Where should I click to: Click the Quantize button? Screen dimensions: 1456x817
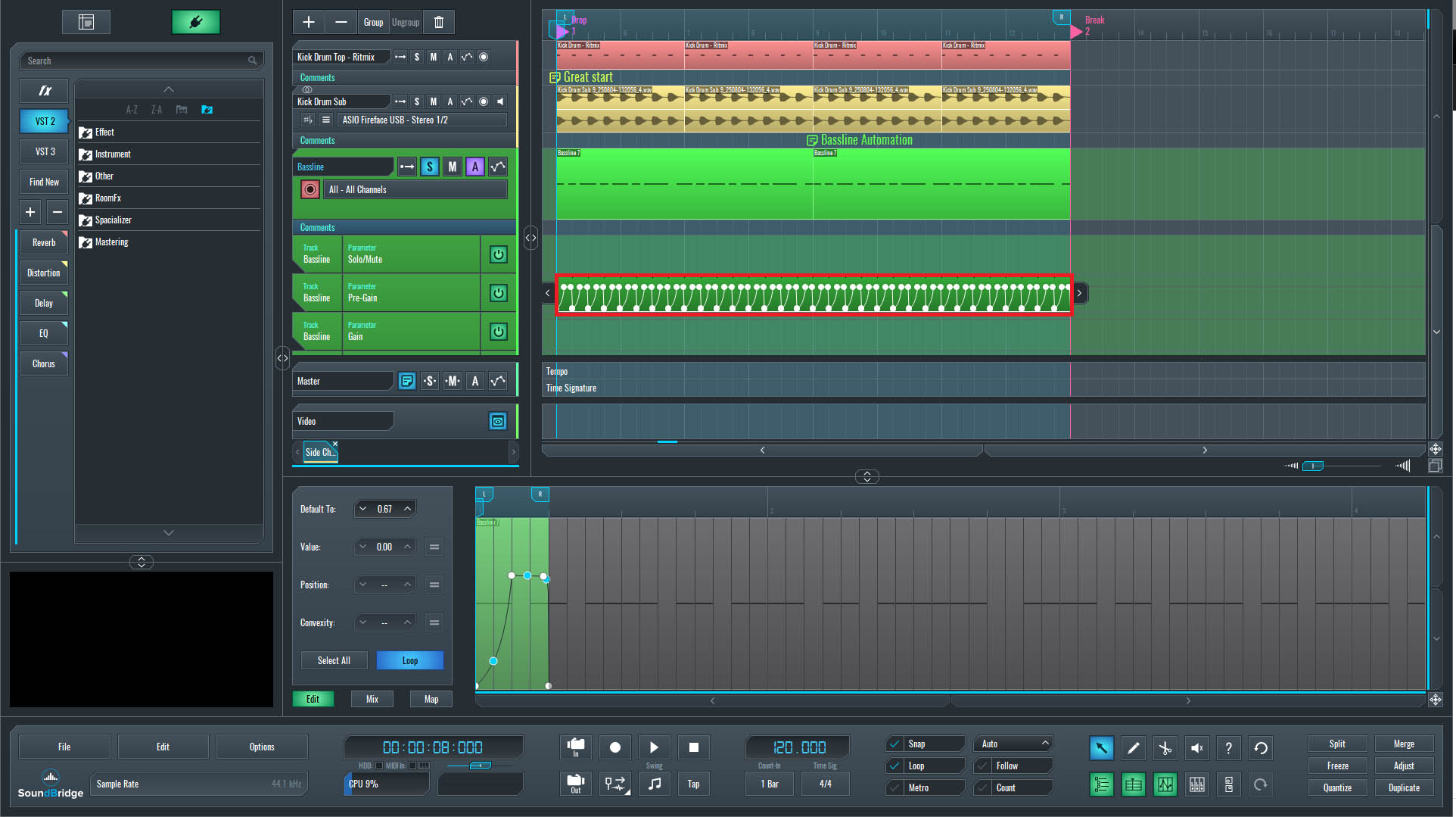(x=1337, y=787)
